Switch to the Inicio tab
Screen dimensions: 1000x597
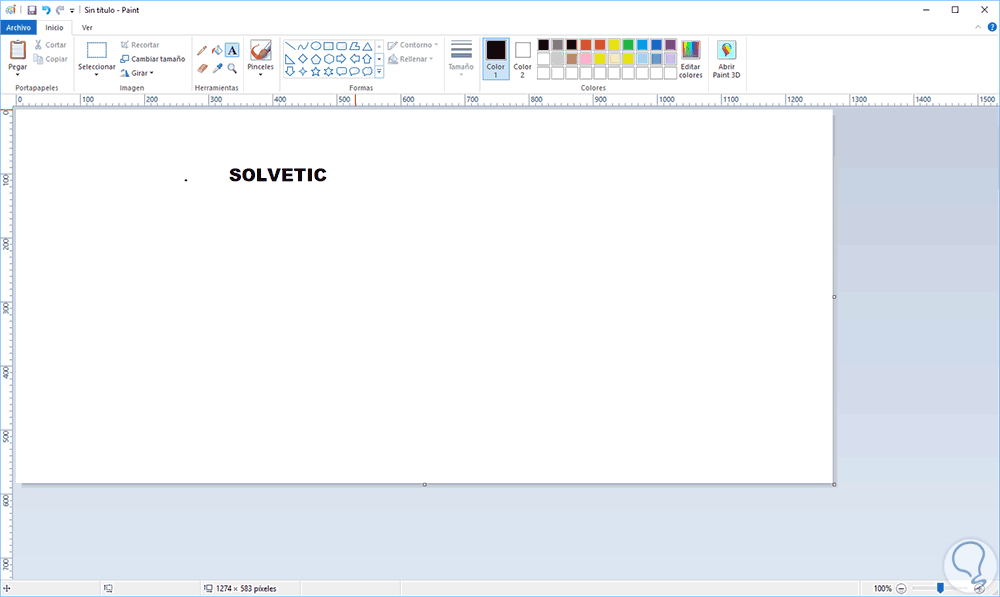54,27
